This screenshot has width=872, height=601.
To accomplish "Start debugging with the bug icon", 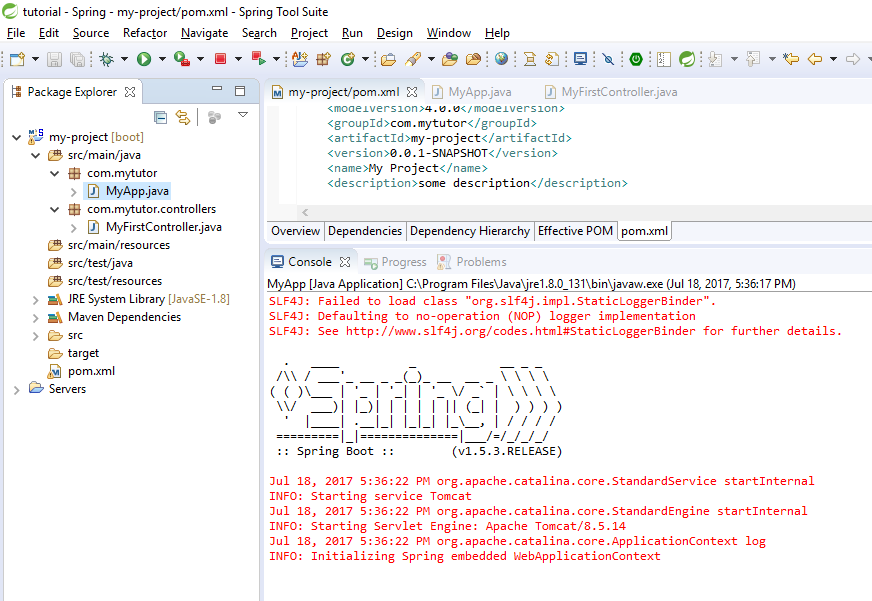I will tap(106, 59).
